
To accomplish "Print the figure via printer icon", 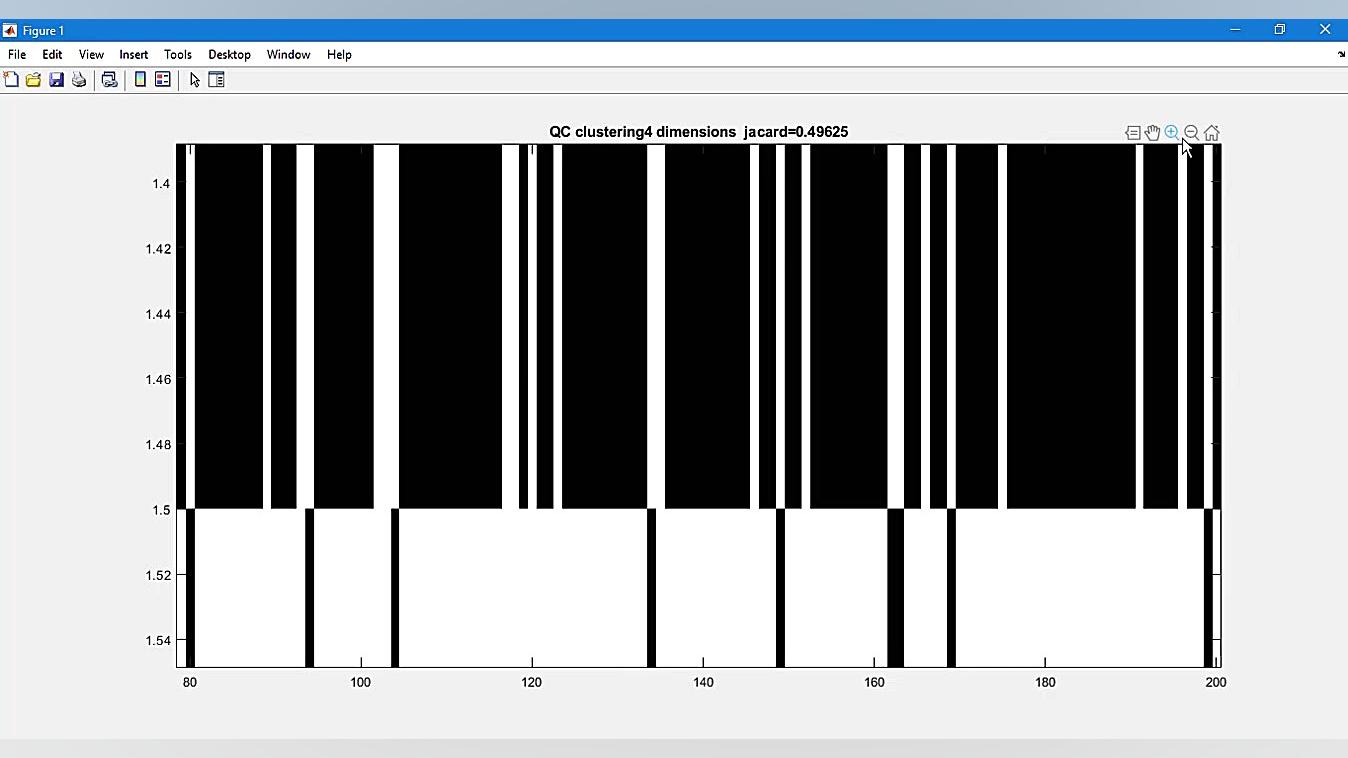I will click(79, 80).
